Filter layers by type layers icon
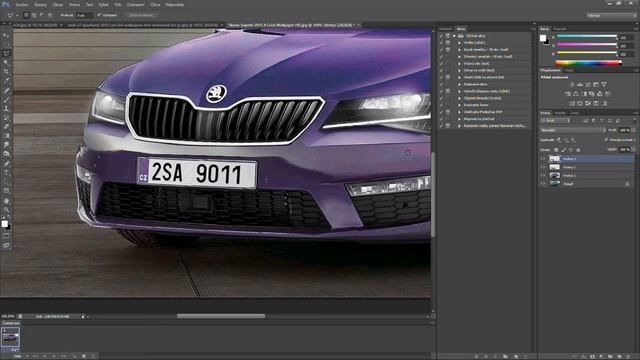Image resolution: width=640 pixels, height=360 pixels. pyautogui.click(x=602, y=121)
